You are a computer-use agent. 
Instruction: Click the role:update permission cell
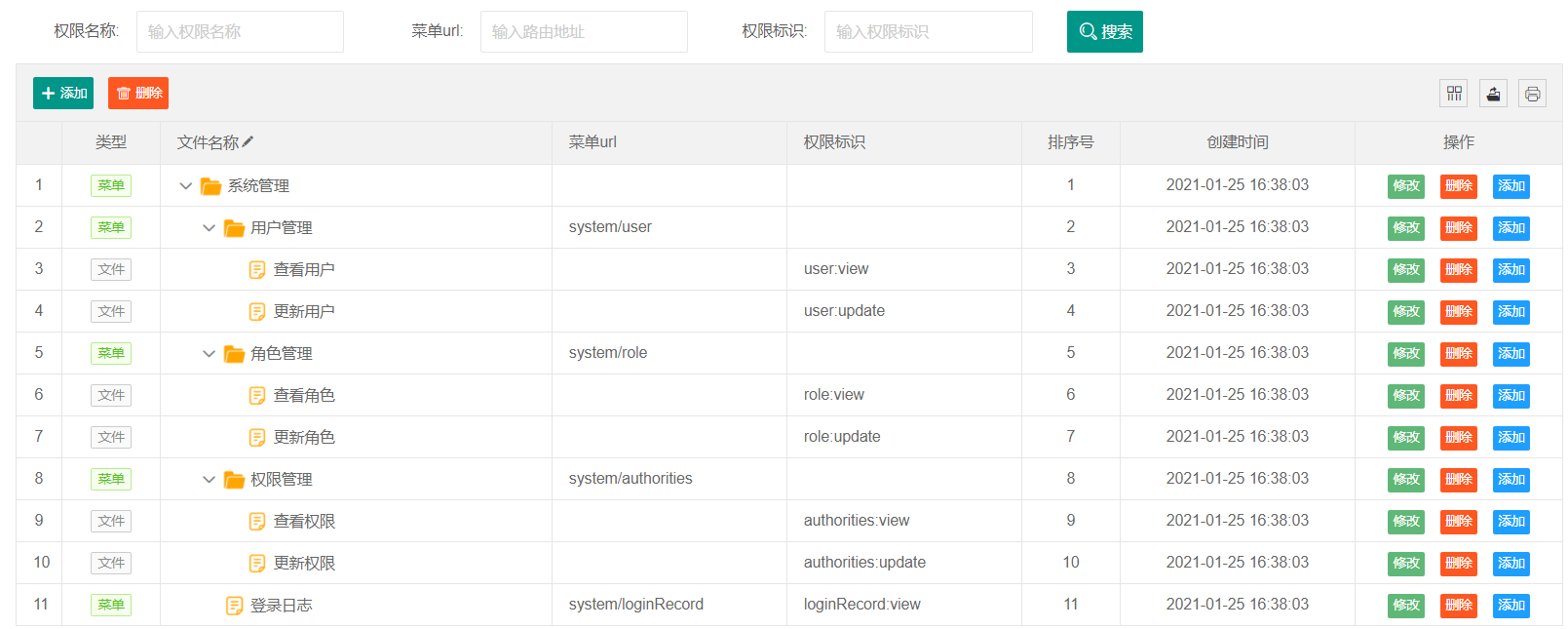tap(903, 437)
